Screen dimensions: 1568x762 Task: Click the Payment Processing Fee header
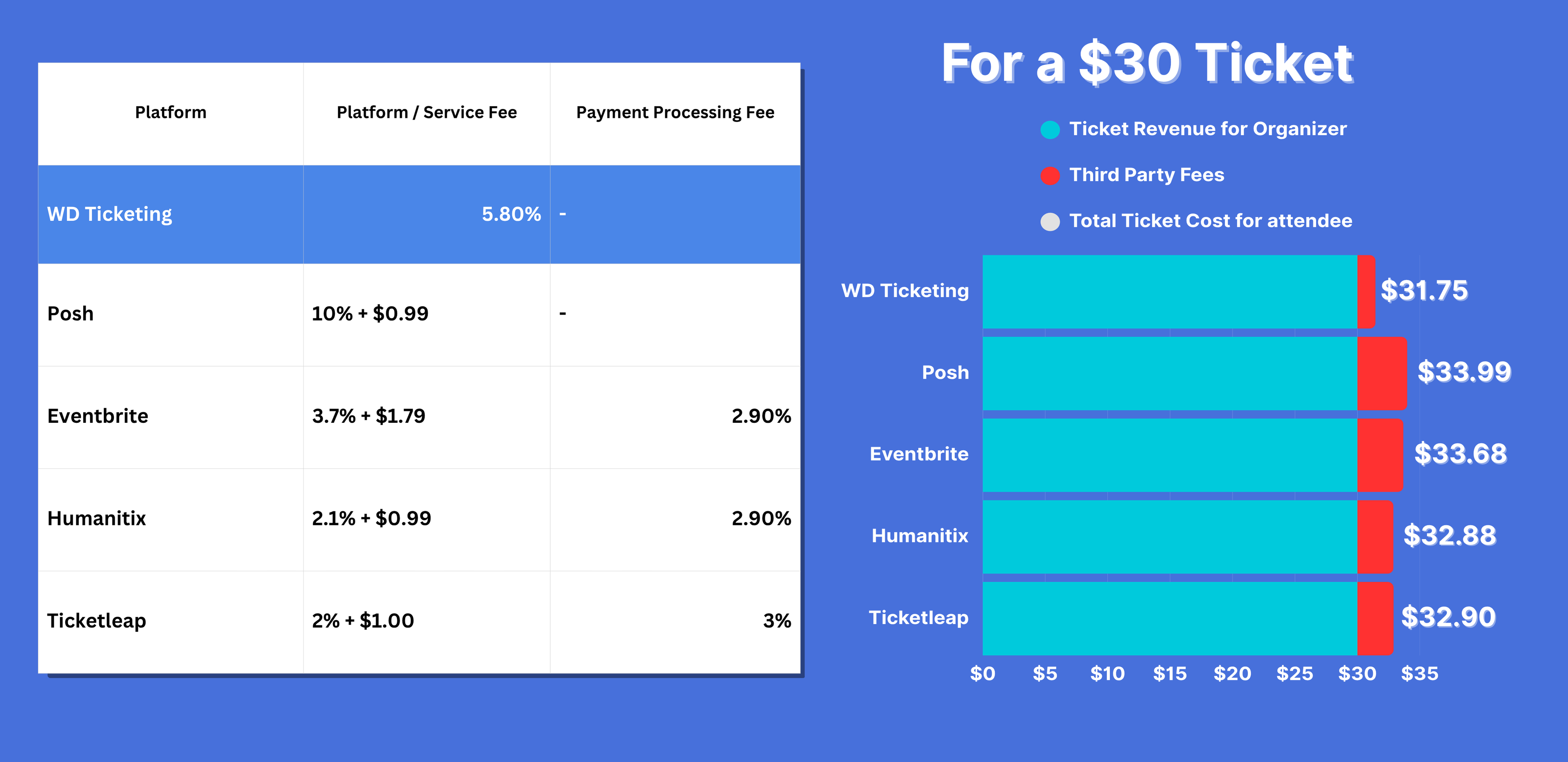click(675, 113)
